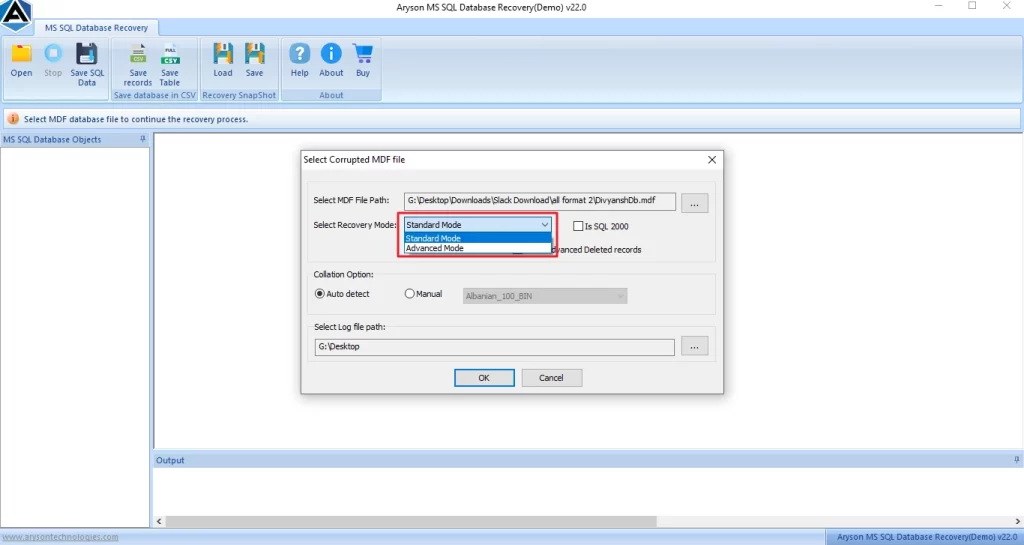Choose Advanced Mode from dropdown list
Screen dimensions: 1024x545
coord(477,248)
